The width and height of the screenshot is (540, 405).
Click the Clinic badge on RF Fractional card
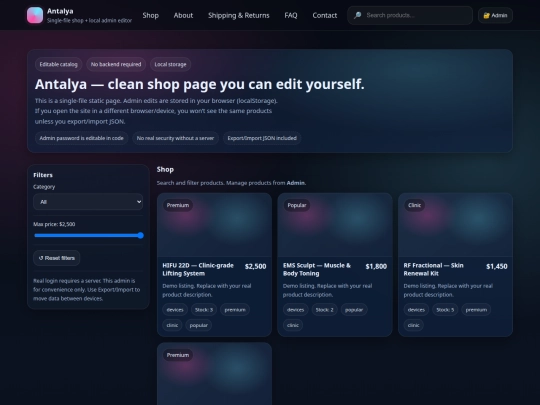point(414,205)
